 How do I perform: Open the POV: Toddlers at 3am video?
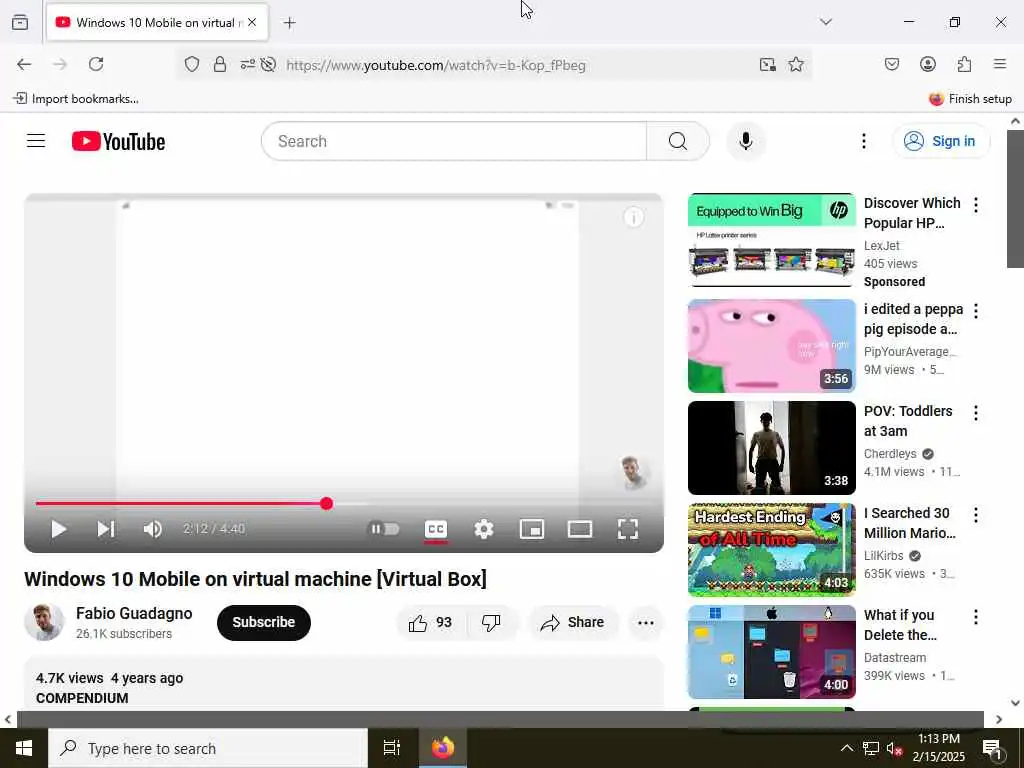[x=771, y=448]
